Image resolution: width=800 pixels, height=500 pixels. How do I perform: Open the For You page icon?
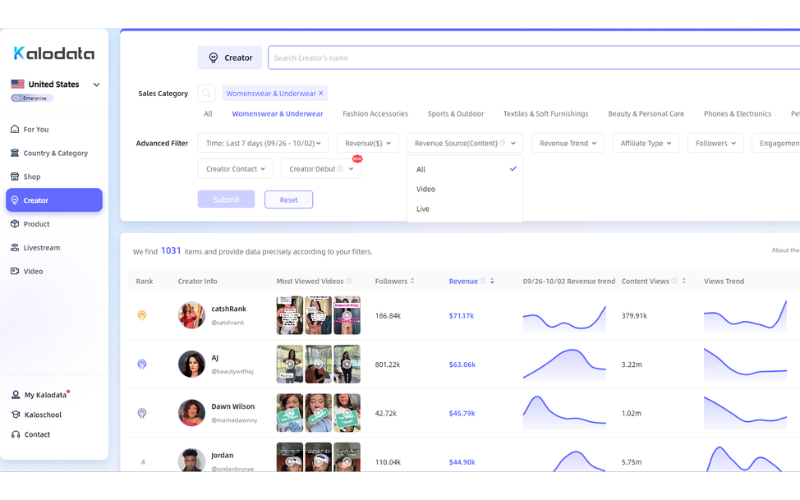pyautogui.click(x=15, y=129)
